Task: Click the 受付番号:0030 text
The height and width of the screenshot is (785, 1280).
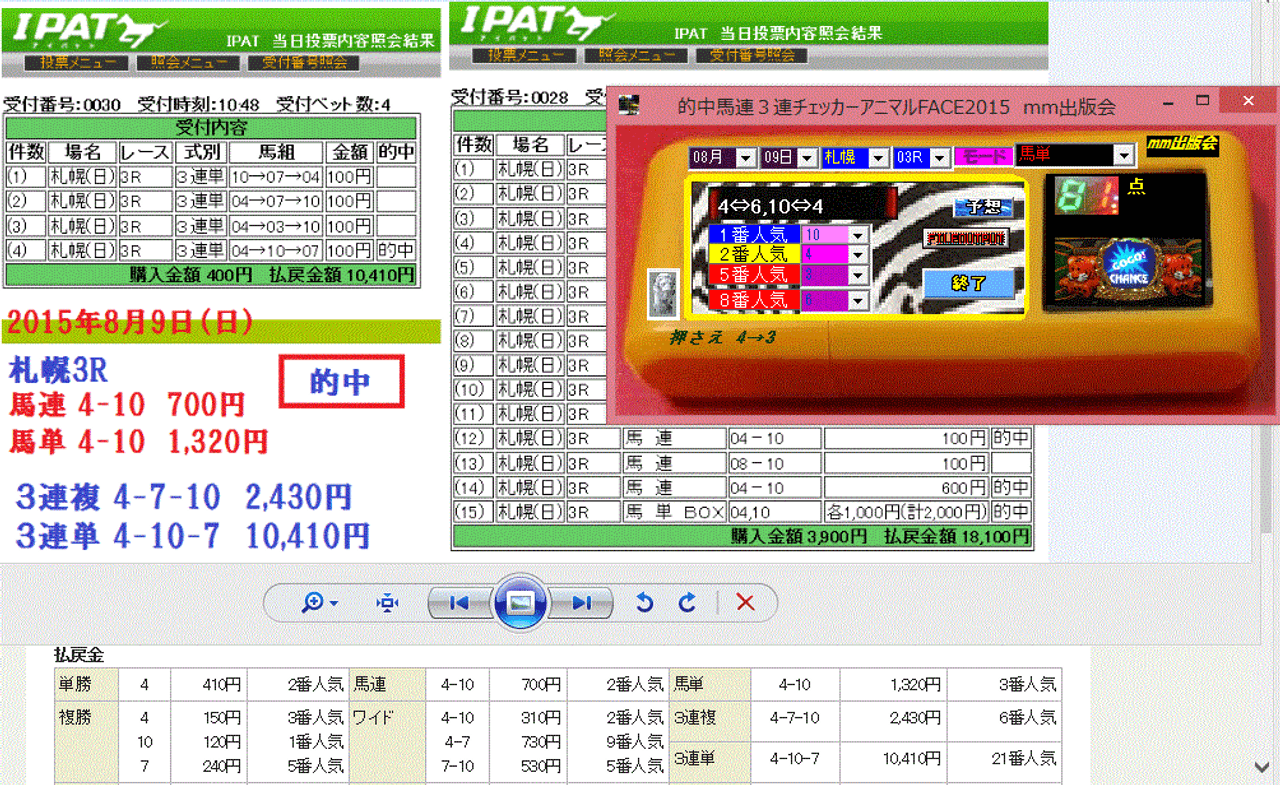Action: point(62,104)
